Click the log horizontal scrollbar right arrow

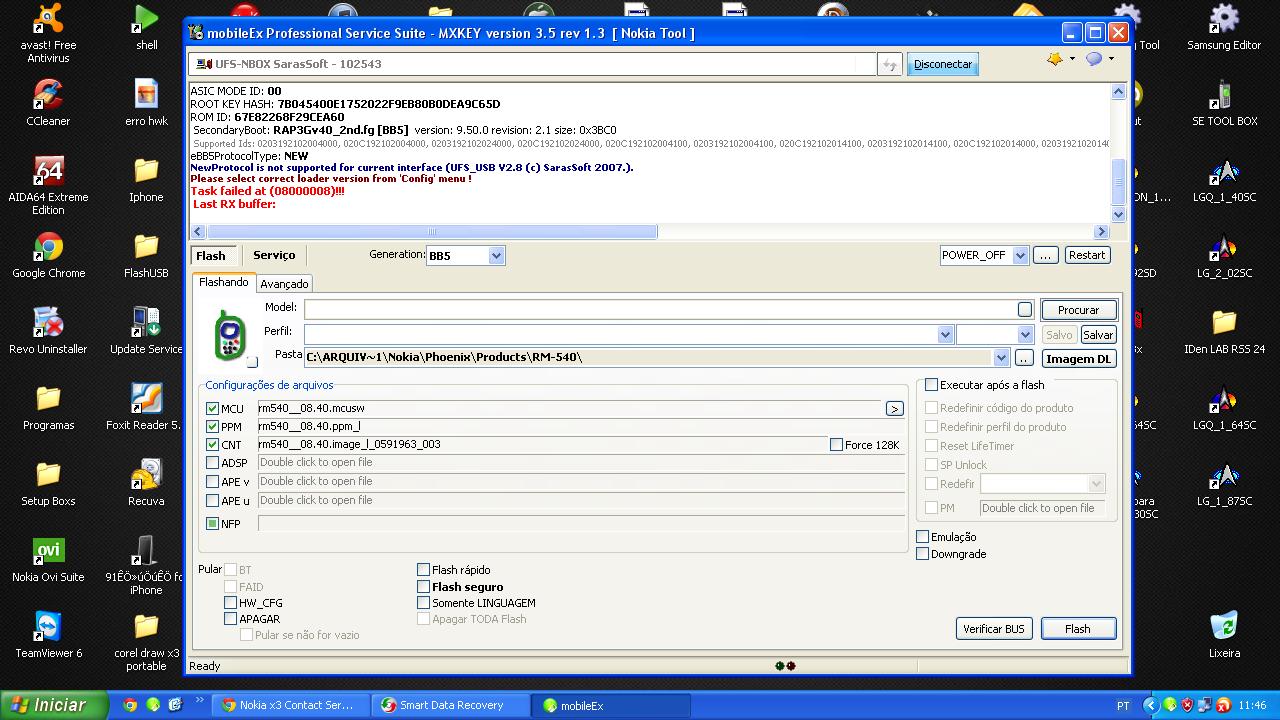click(x=1102, y=231)
